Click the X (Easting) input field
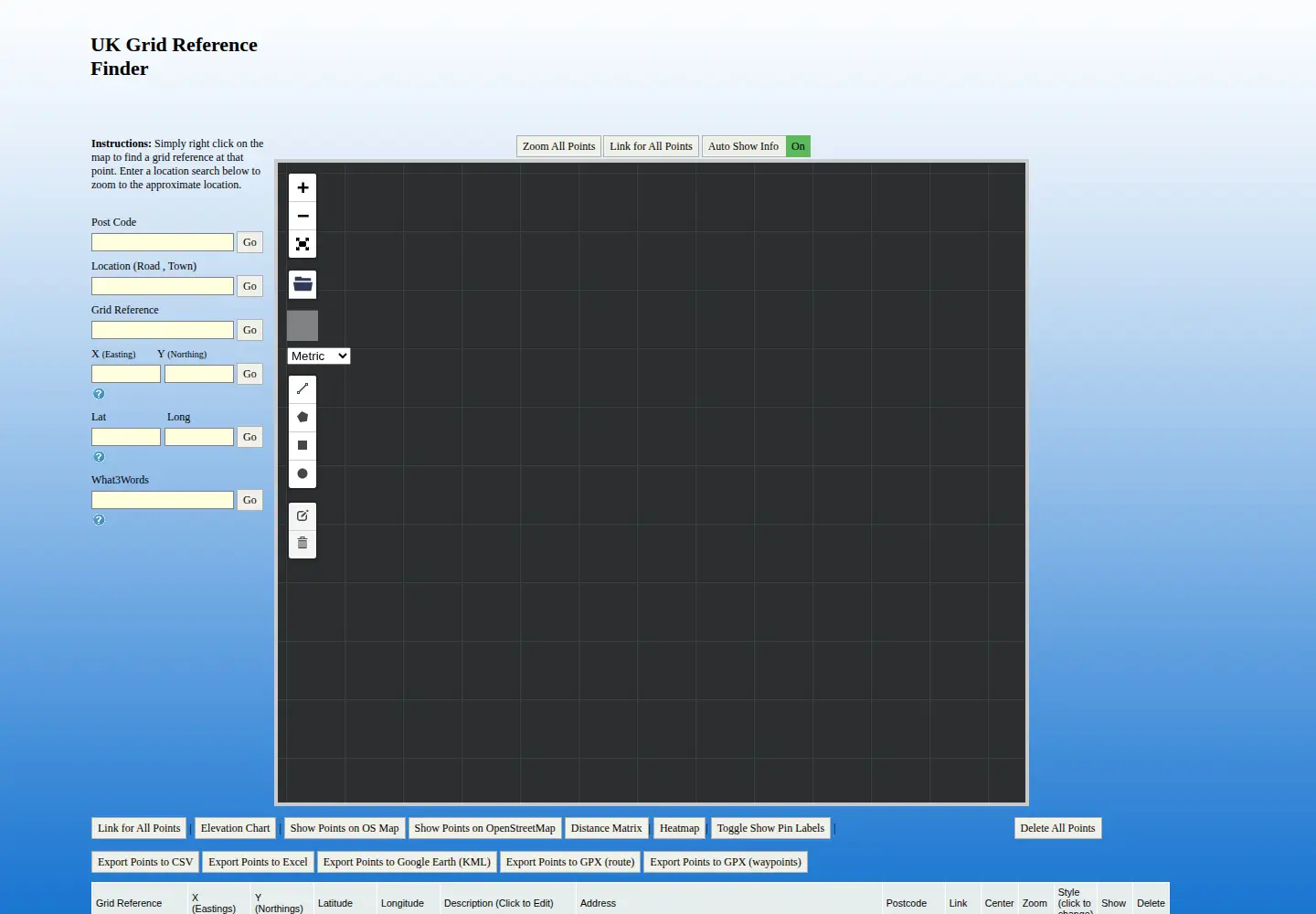Screen dimensions: 1316x914 pyautogui.click(x=126, y=374)
